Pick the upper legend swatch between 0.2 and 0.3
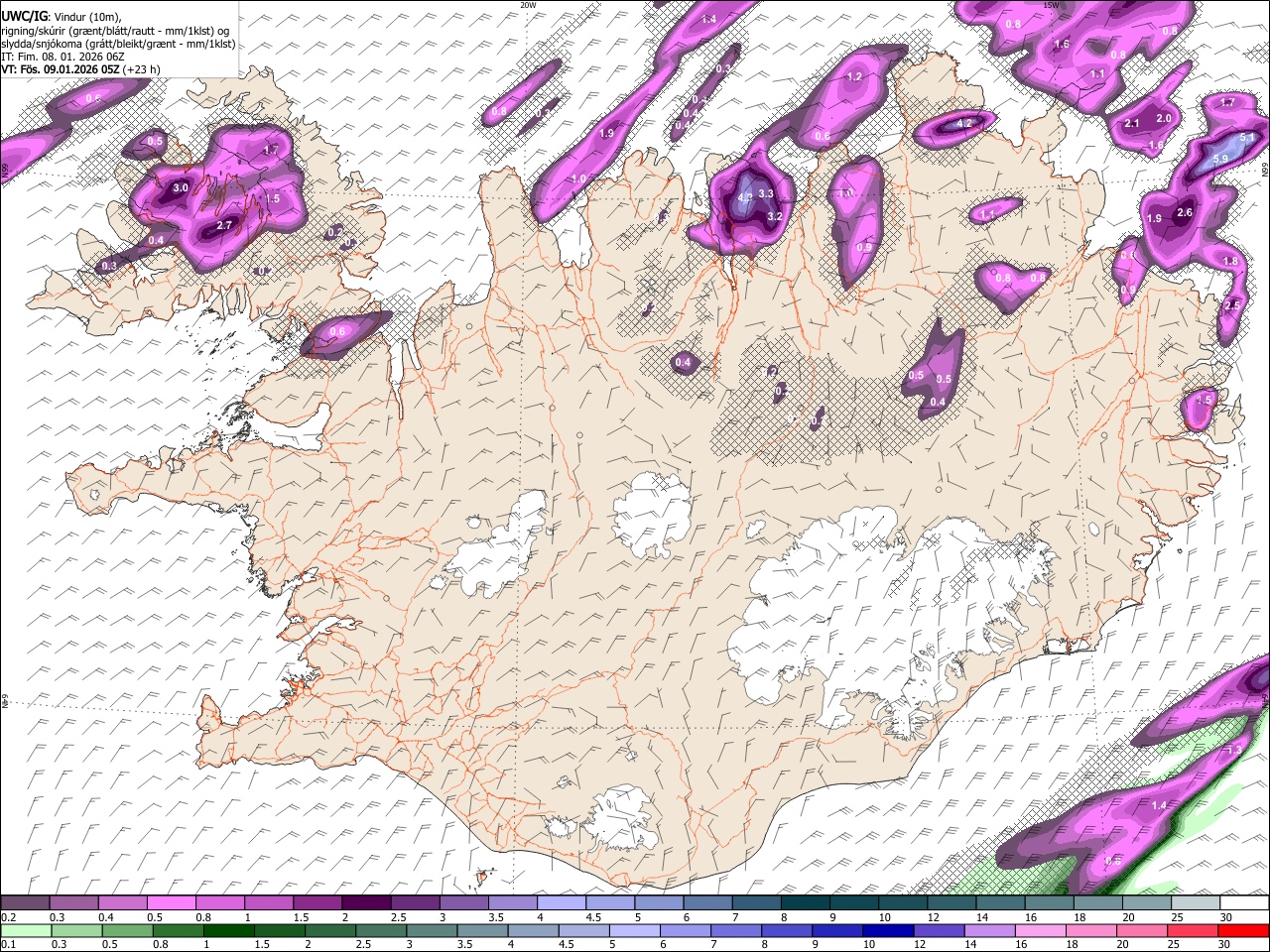Viewport: 1270px width, 952px height. (26, 903)
